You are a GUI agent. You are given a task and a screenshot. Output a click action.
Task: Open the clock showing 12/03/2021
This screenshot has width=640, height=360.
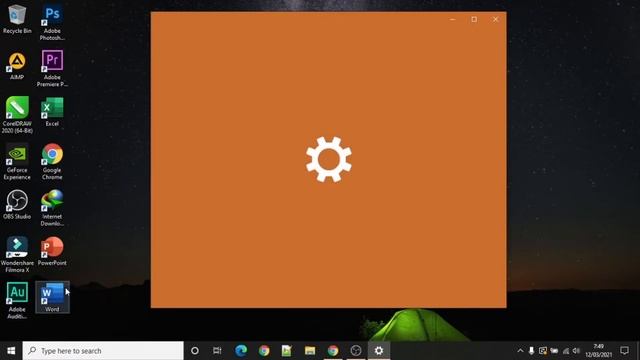[599, 351]
